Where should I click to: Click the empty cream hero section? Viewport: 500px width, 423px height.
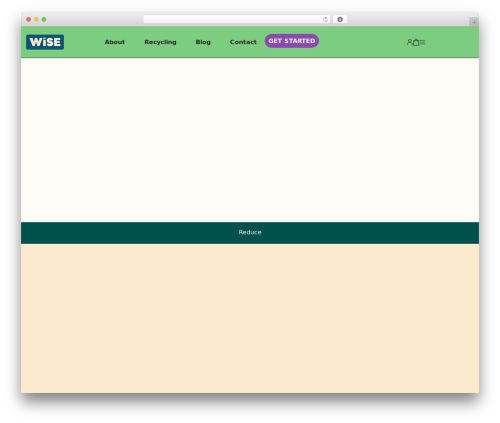tap(250, 140)
